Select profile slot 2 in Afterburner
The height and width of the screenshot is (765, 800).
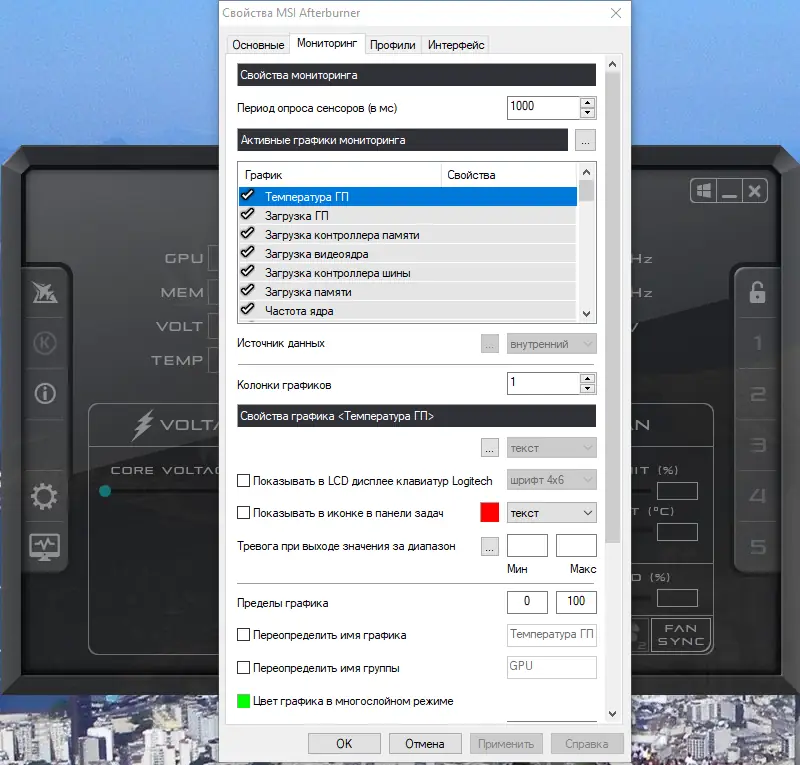point(758,394)
